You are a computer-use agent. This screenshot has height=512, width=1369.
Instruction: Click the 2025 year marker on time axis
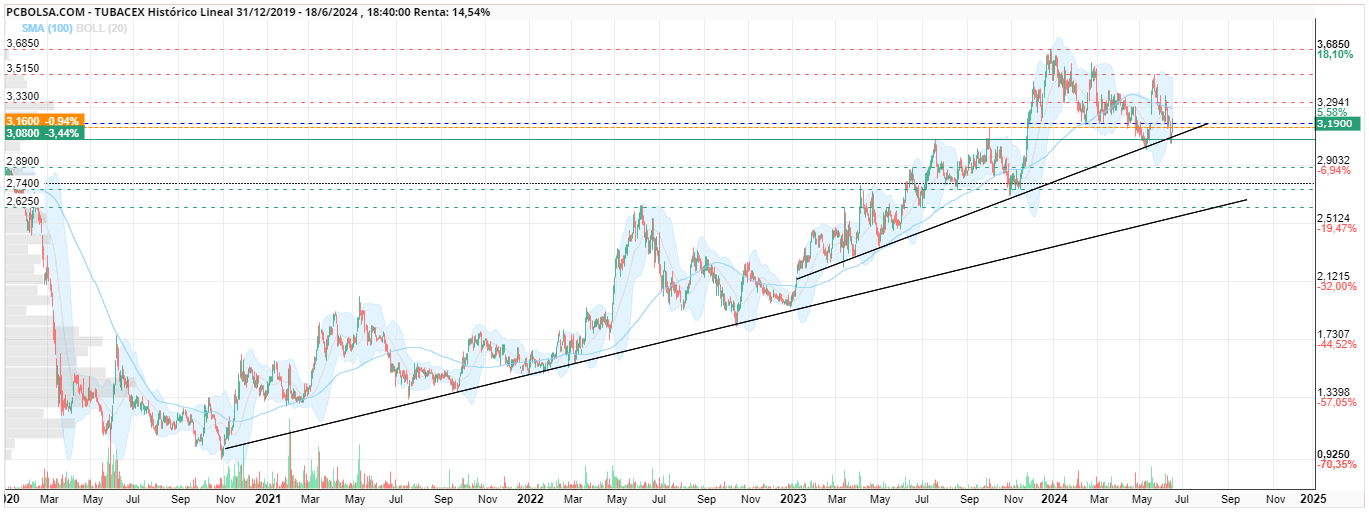point(1313,497)
